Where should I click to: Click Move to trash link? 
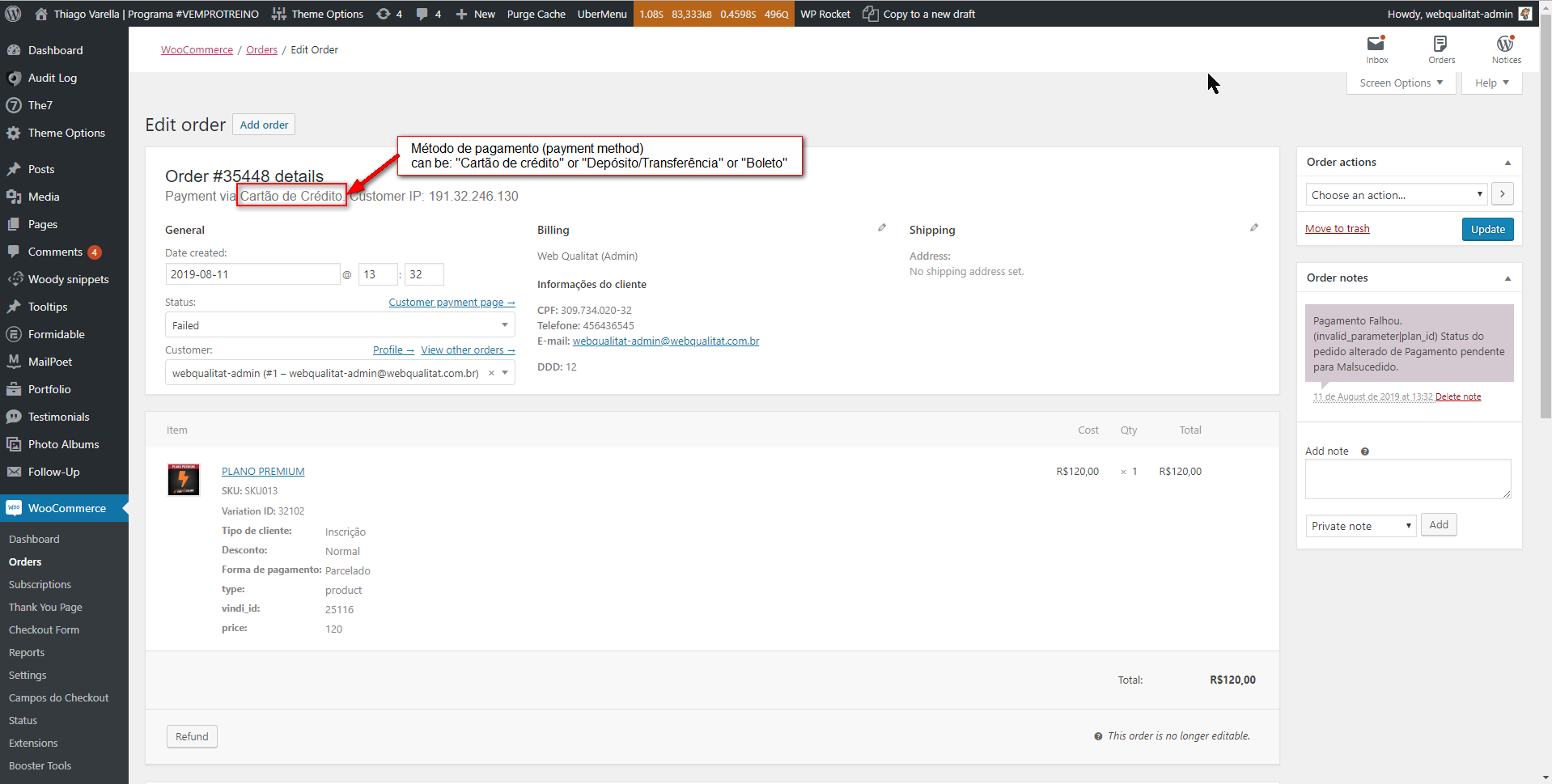[x=1338, y=229]
